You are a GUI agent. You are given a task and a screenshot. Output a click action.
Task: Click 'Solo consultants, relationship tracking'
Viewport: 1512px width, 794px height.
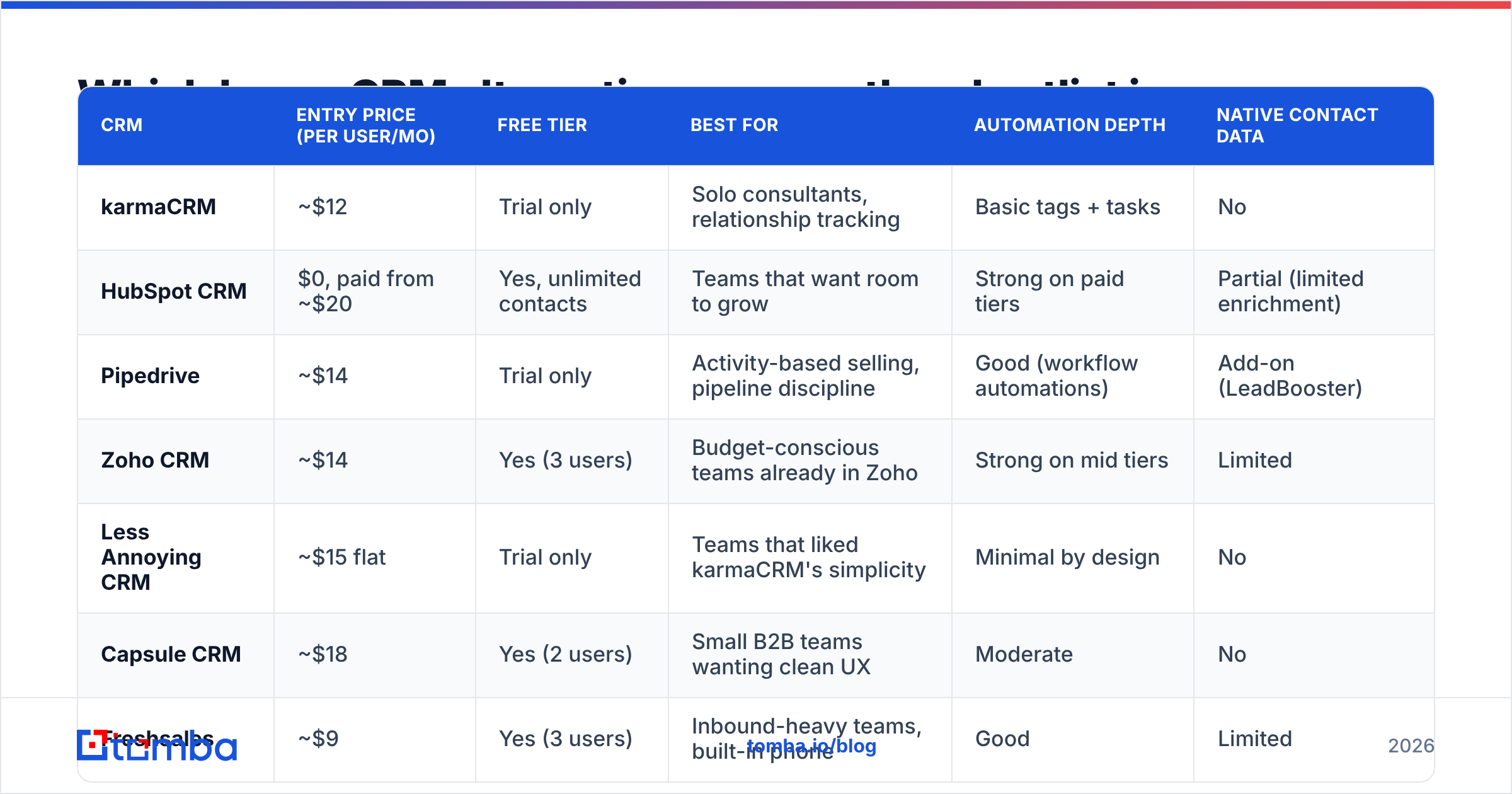tap(796, 207)
